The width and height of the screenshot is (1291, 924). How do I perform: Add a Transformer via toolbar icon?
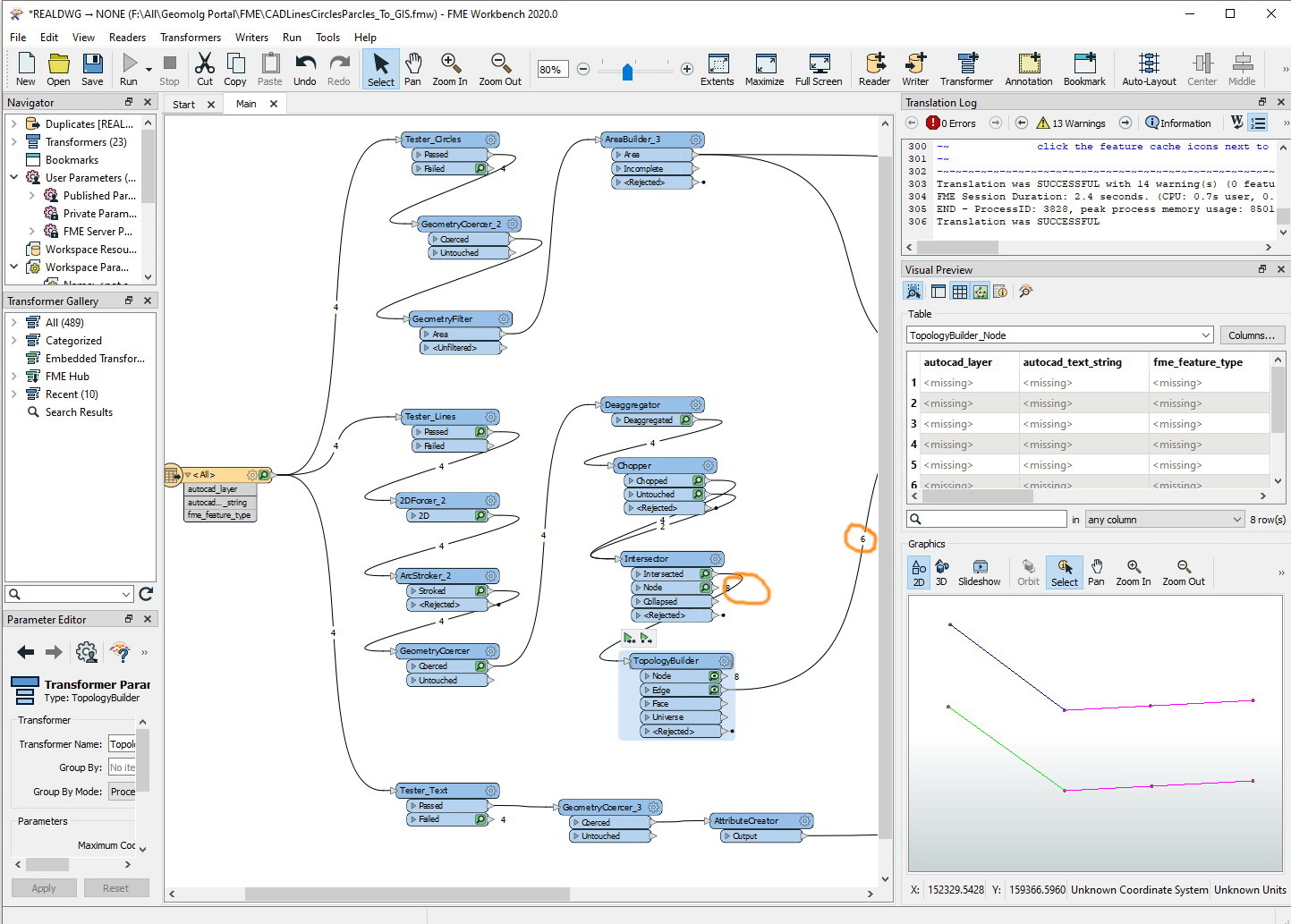966,69
